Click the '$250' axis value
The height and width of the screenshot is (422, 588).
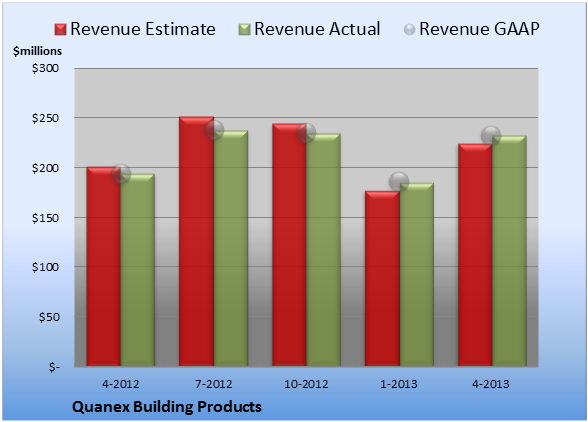[46, 118]
